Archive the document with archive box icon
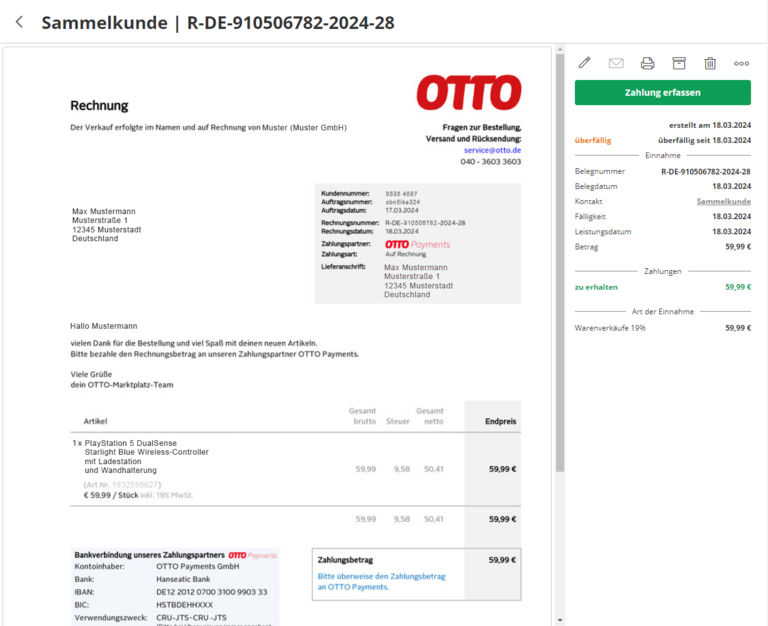768x626 pixels. [x=679, y=63]
